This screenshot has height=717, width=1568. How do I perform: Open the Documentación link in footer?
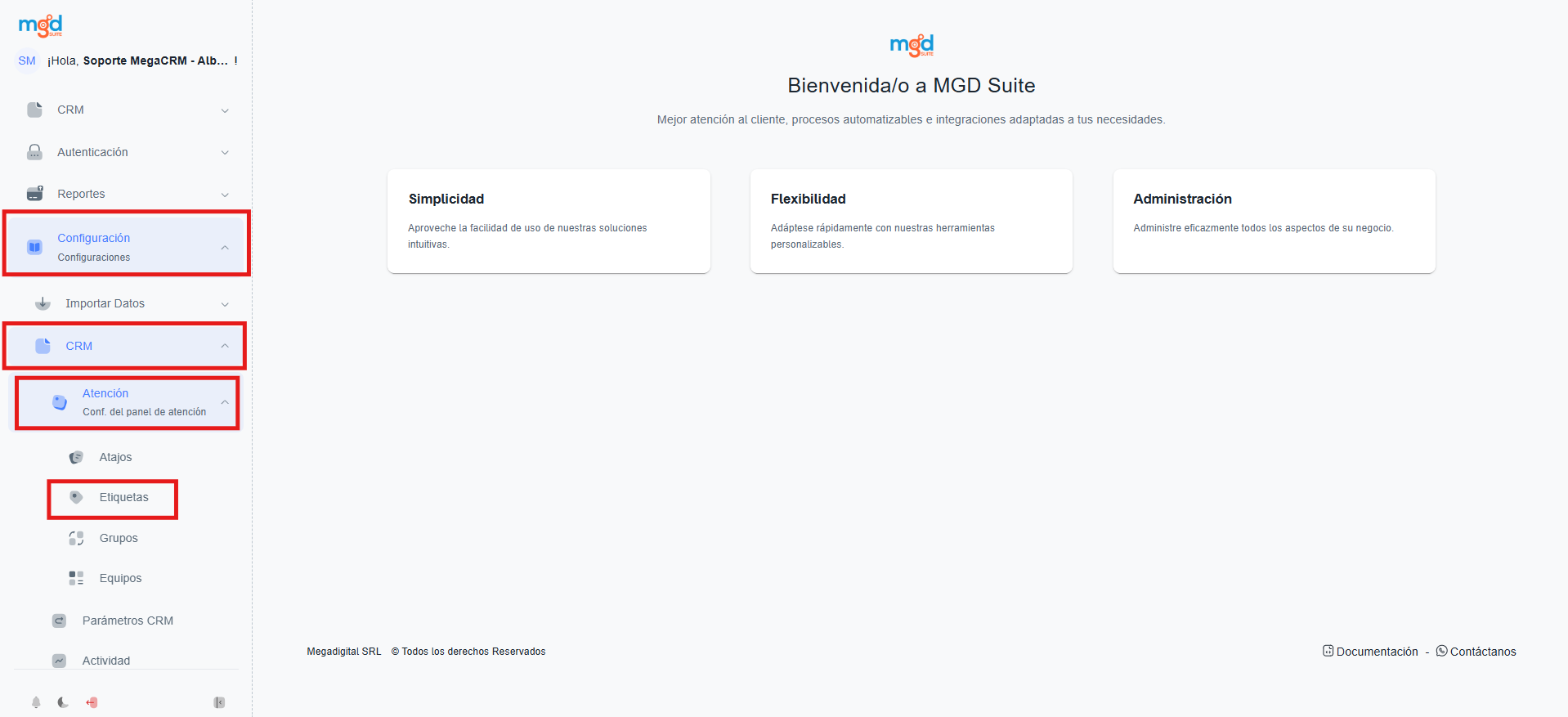(1371, 652)
